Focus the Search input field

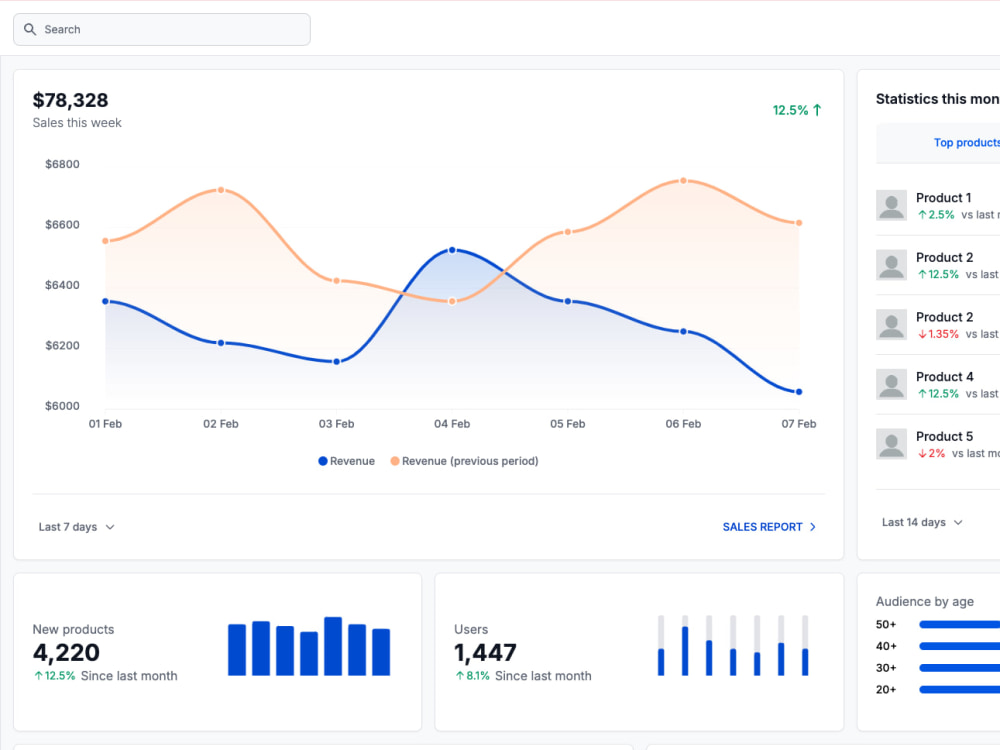click(x=162, y=29)
